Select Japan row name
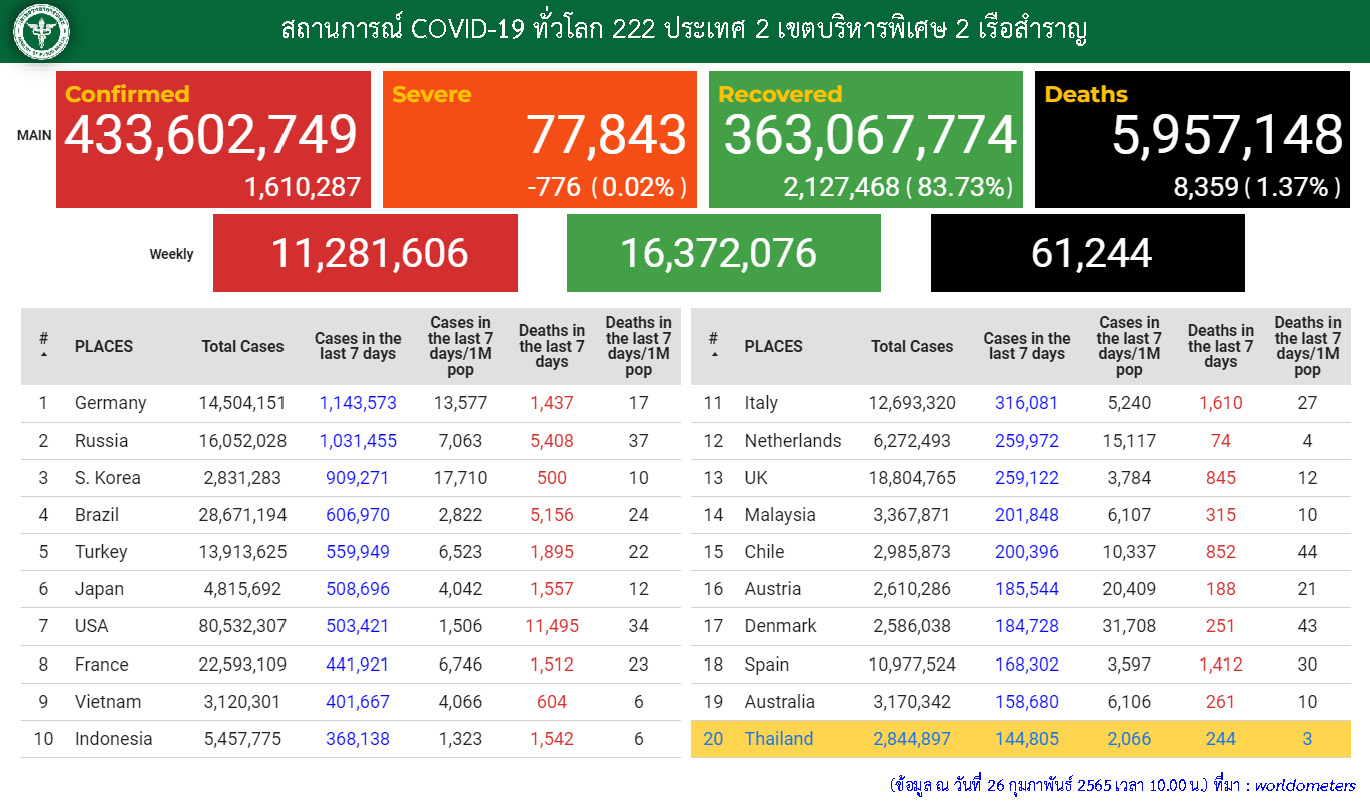Viewport: 1370px width, 805px height. [x=98, y=589]
